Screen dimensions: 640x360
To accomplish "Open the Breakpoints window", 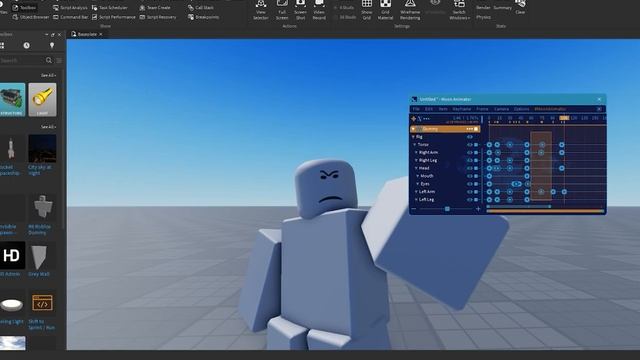I will point(203,17).
